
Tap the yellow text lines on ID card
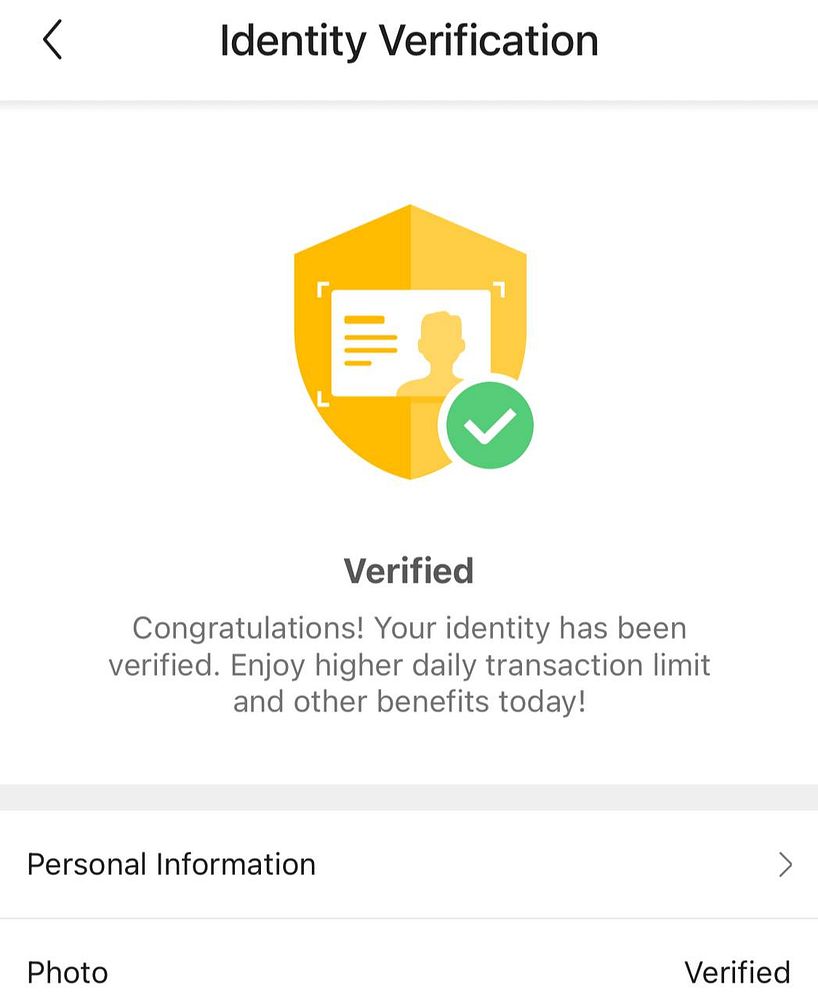(x=370, y=341)
